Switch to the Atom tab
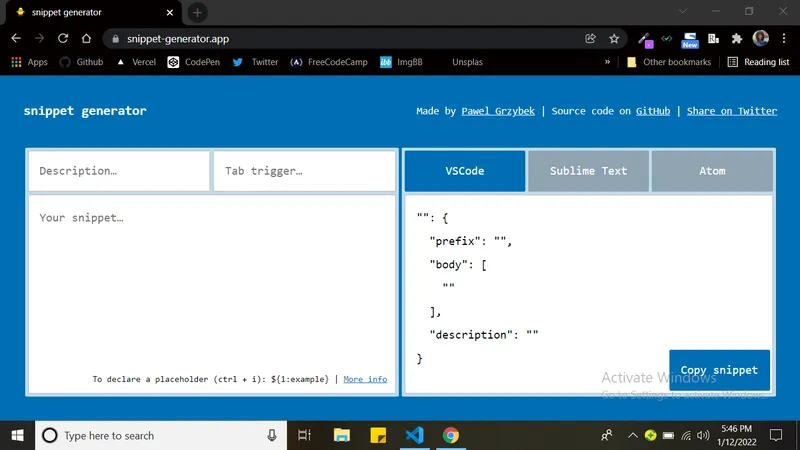Image resolution: width=800 pixels, height=450 pixels. (712, 171)
